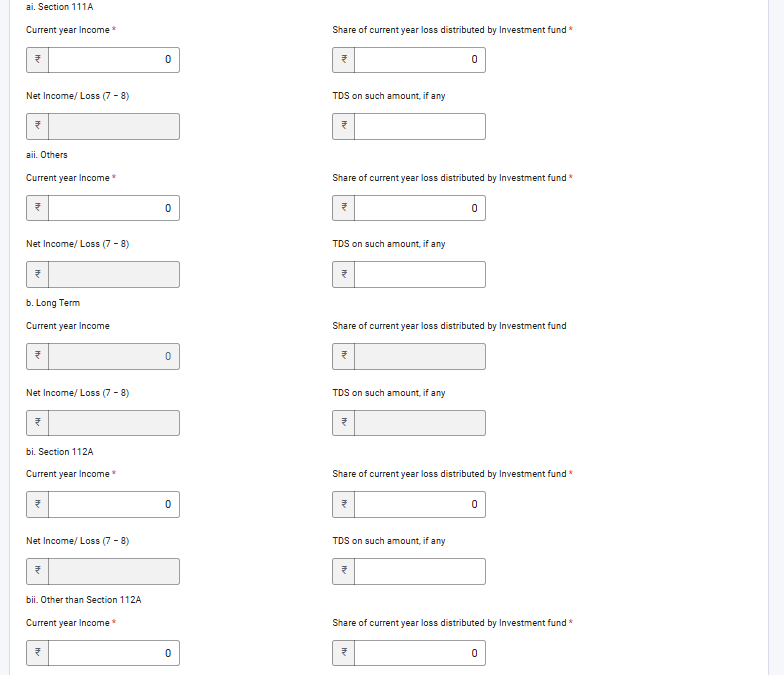784x675 pixels.
Task: Click rupee icon of Other than 112A income
Action: click(38, 653)
